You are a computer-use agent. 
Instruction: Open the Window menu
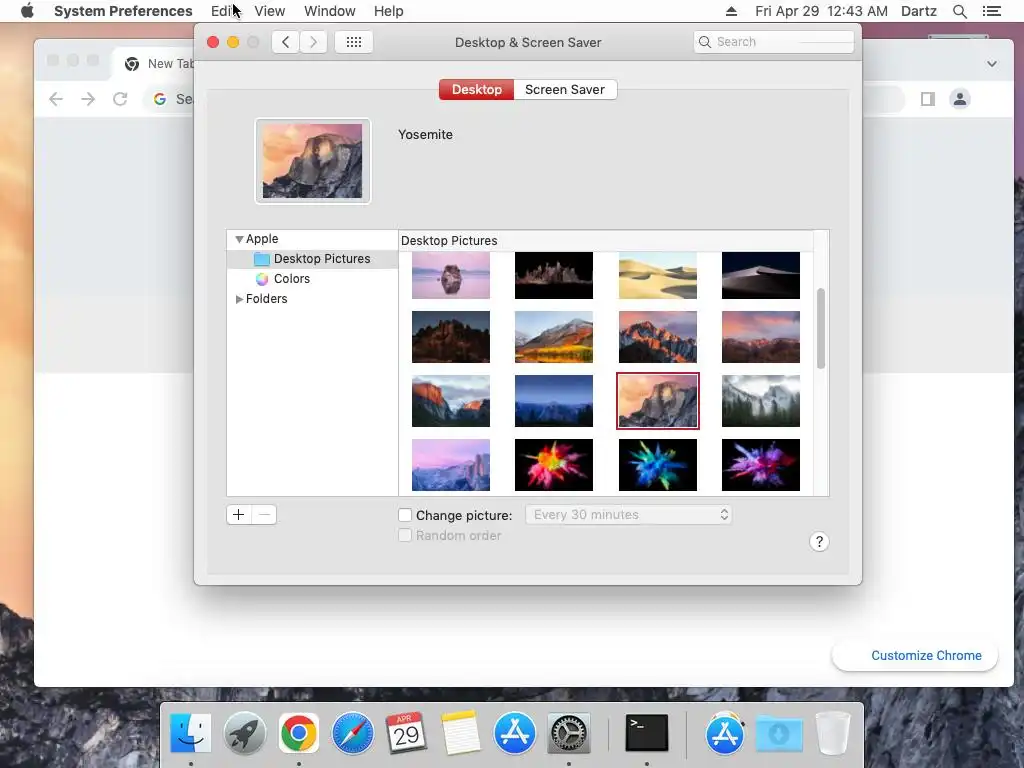tap(330, 11)
